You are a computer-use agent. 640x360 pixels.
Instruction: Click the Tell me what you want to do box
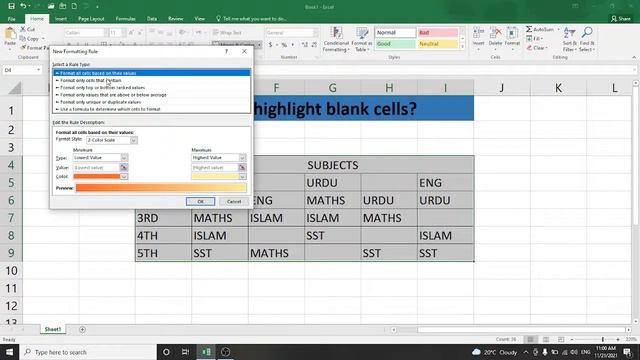pyautogui.click(x=251, y=19)
